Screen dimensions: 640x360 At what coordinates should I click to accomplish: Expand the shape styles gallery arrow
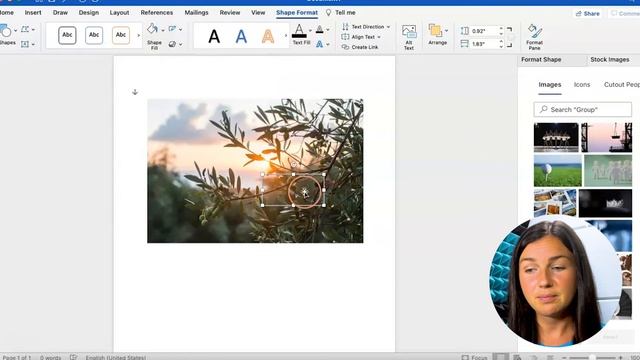138,36
